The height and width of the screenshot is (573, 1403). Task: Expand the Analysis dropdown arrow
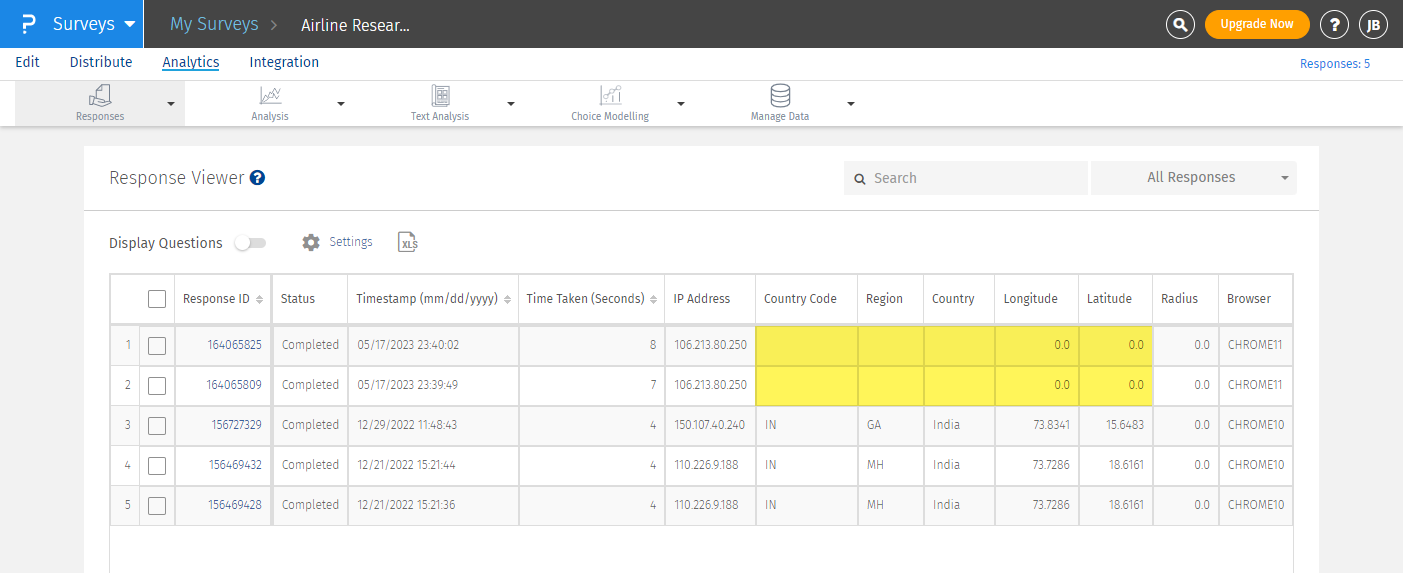[x=341, y=103]
